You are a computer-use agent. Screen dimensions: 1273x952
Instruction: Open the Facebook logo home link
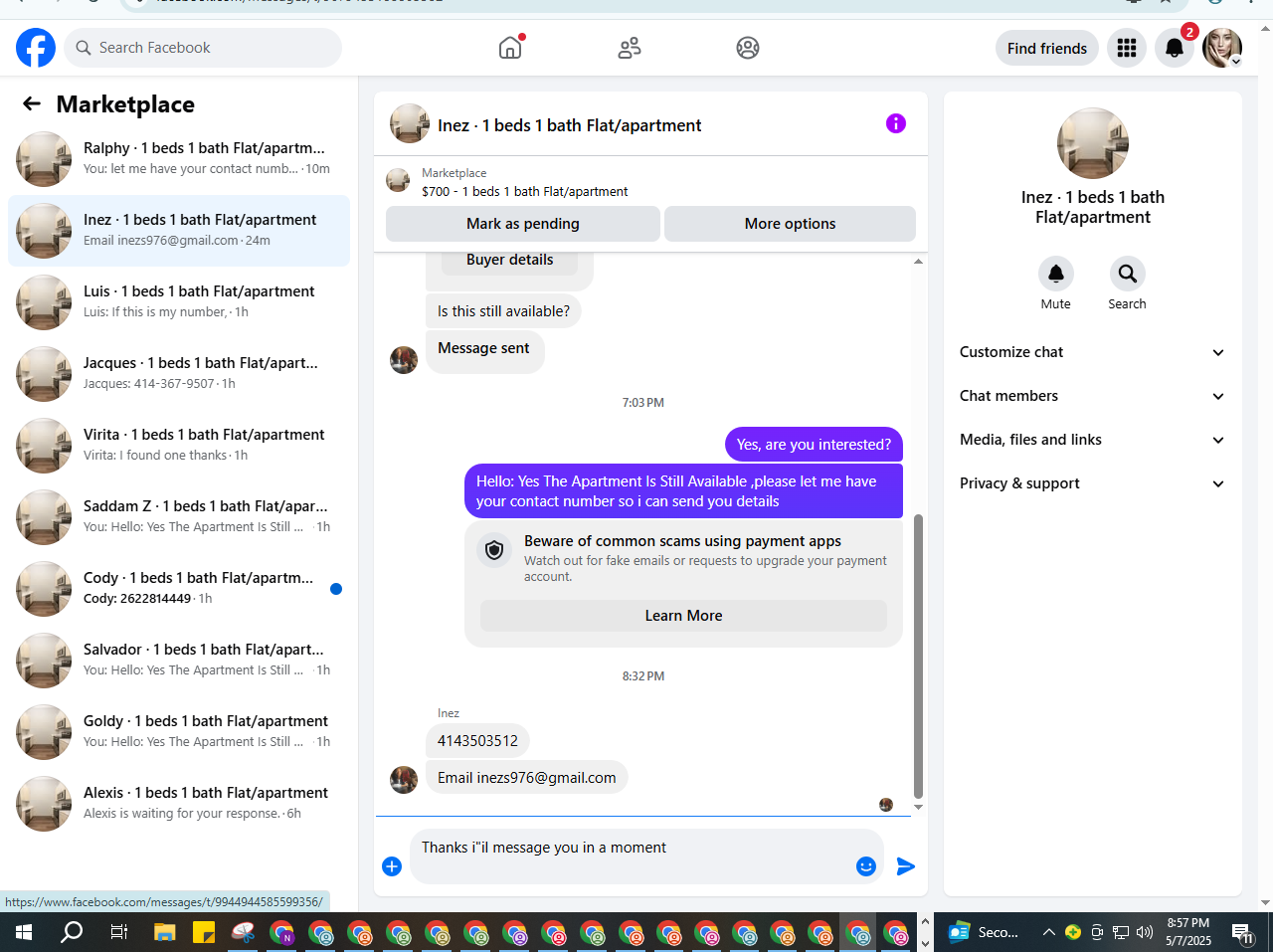(36, 48)
